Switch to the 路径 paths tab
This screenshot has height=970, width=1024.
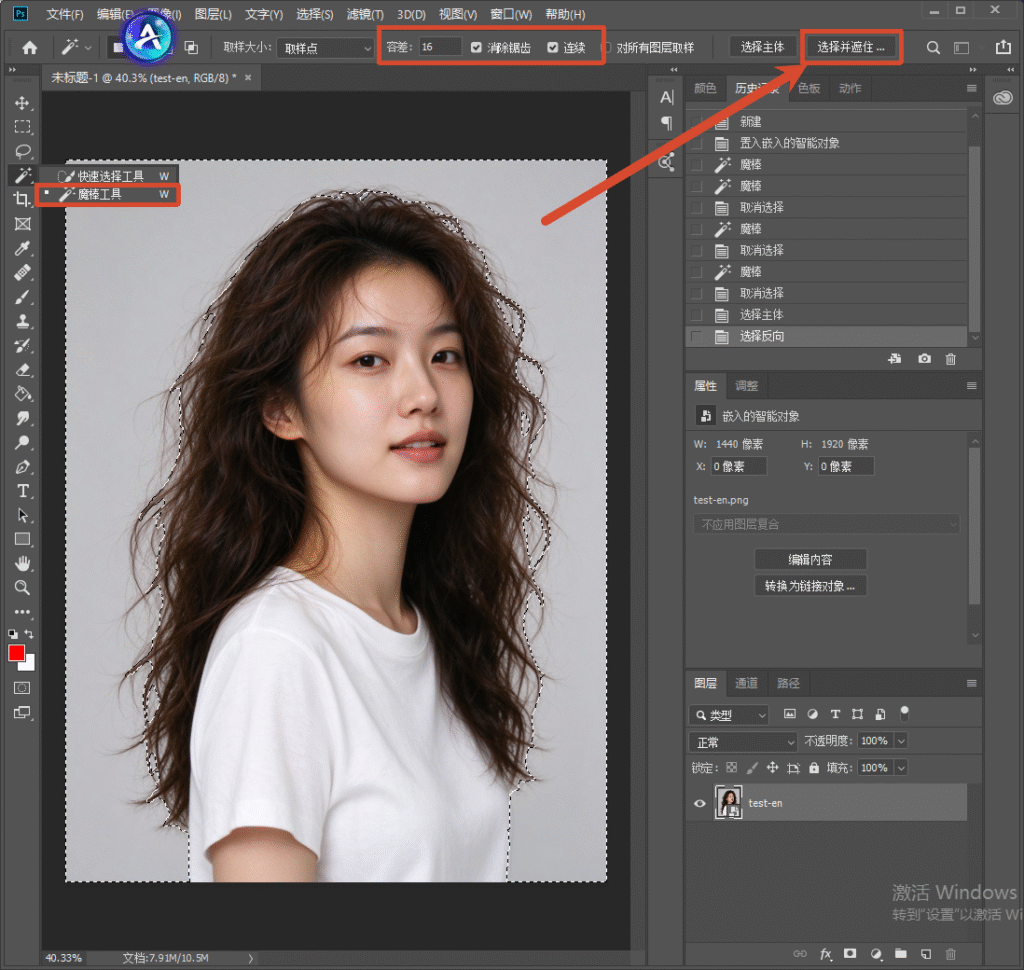pyautogui.click(x=788, y=683)
